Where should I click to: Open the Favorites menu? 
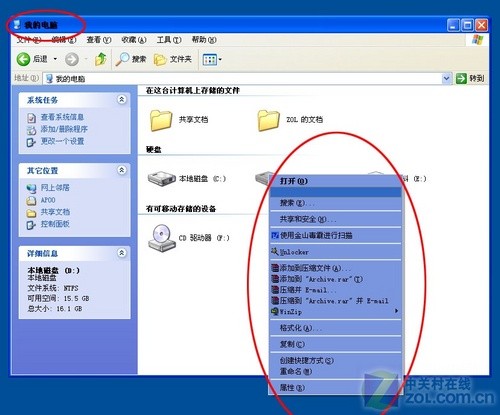[134, 40]
